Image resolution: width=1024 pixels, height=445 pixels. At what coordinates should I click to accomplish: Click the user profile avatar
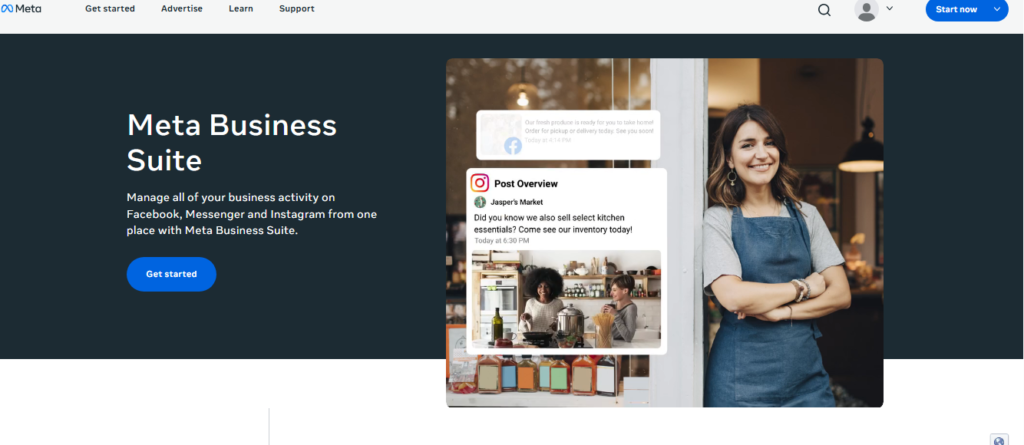click(867, 10)
